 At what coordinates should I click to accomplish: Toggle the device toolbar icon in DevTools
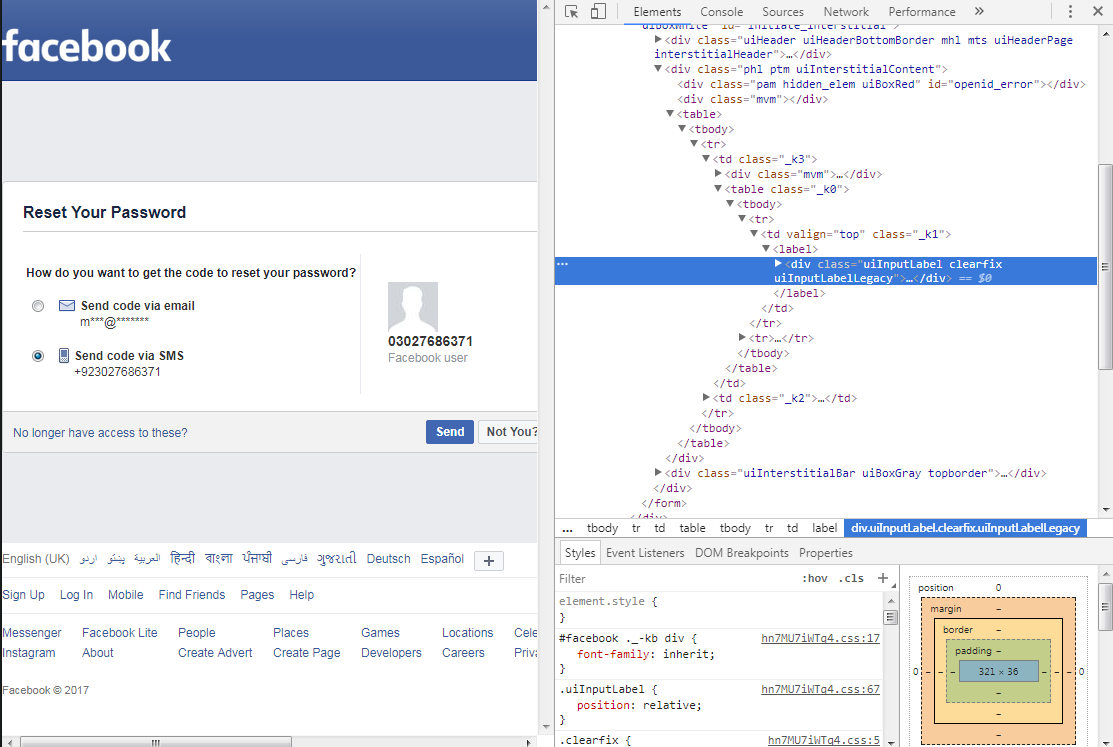coord(597,11)
